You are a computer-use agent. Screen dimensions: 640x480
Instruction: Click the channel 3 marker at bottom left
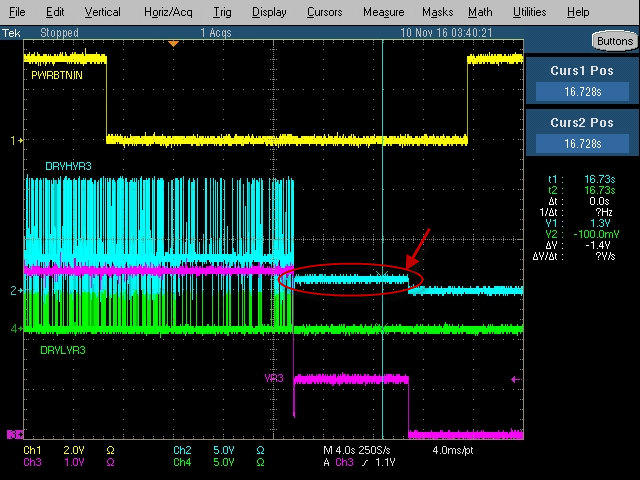click(14, 434)
